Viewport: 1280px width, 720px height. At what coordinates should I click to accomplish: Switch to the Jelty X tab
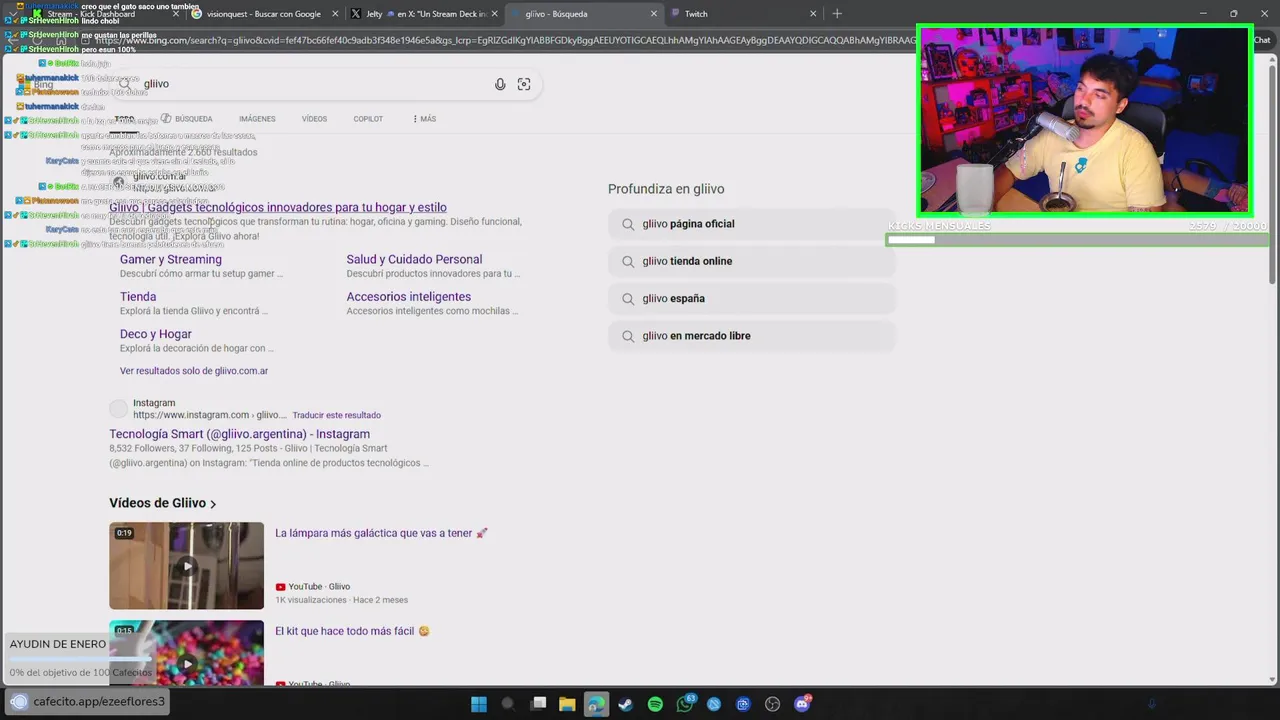click(x=422, y=14)
